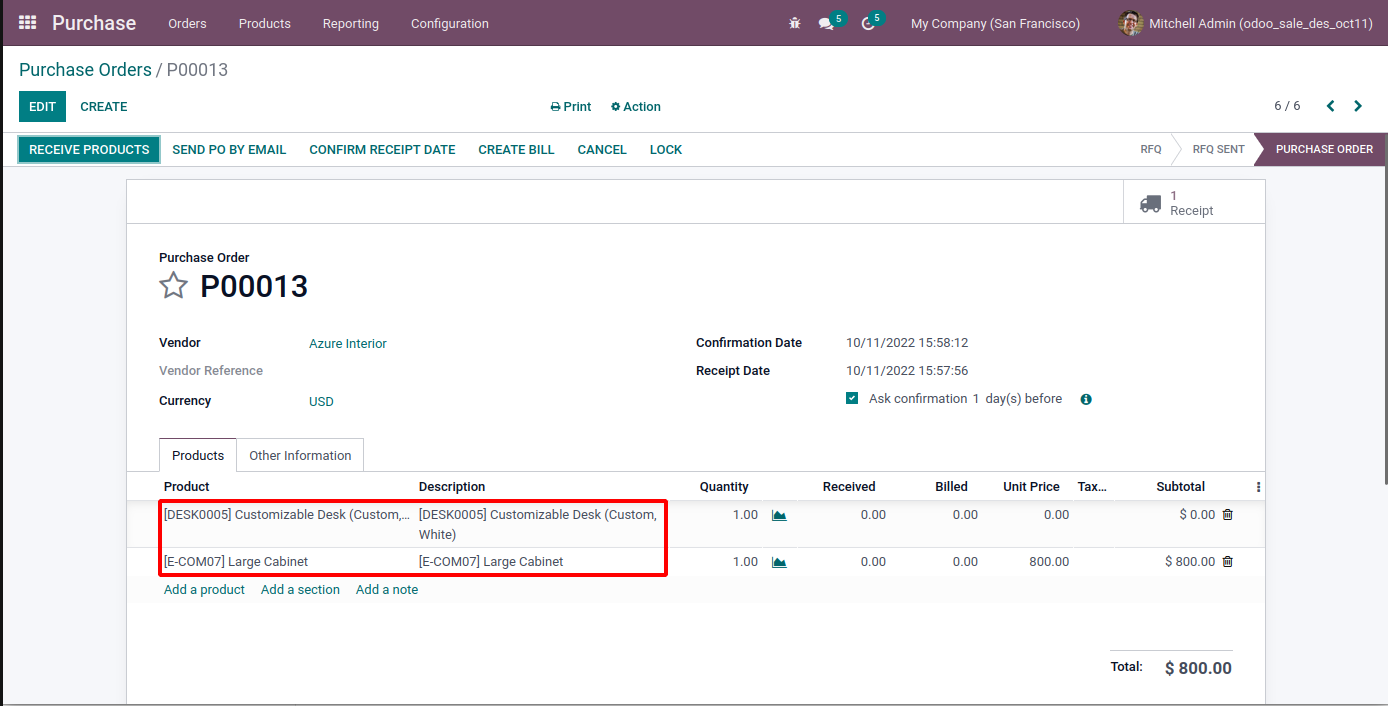Switch to the Other Information tab
The height and width of the screenshot is (706, 1388).
point(300,455)
